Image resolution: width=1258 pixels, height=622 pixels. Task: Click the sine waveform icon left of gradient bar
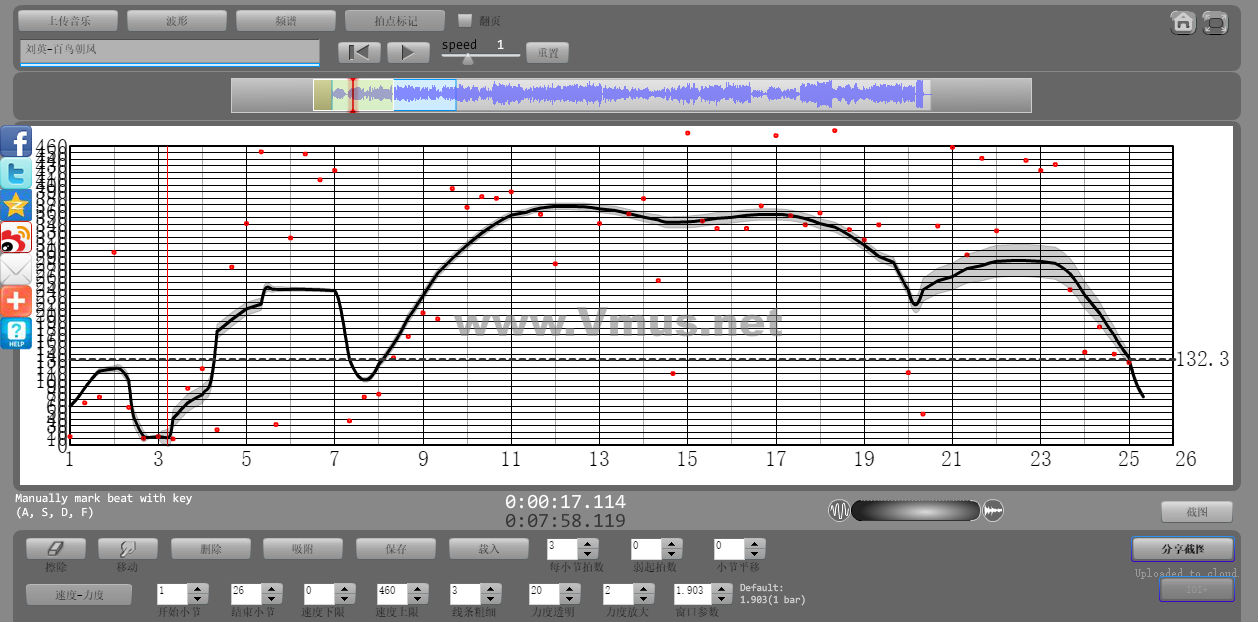pyautogui.click(x=839, y=511)
